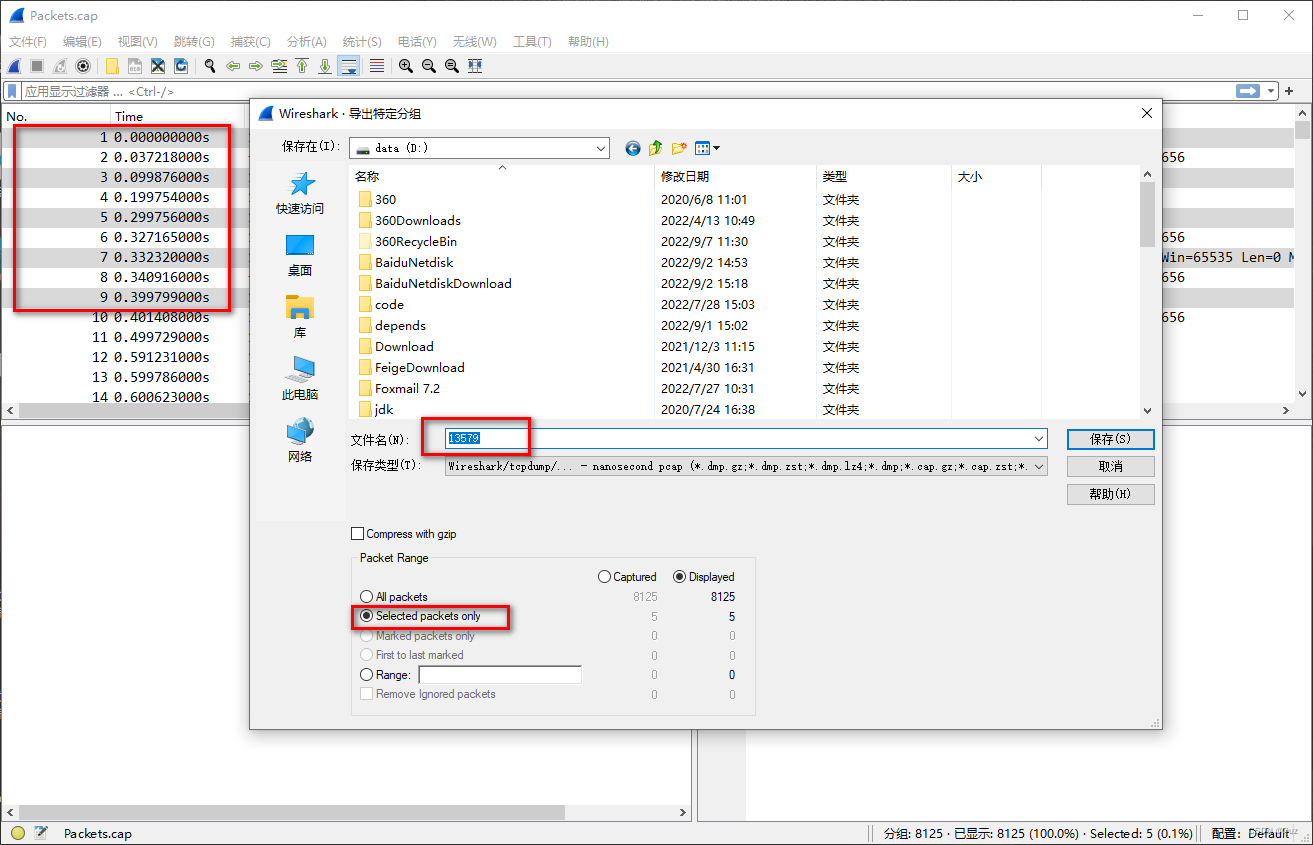This screenshot has height=845, width=1313.
Task: Open the save as type (保存类型) dropdown
Action: pyautogui.click(x=1039, y=466)
